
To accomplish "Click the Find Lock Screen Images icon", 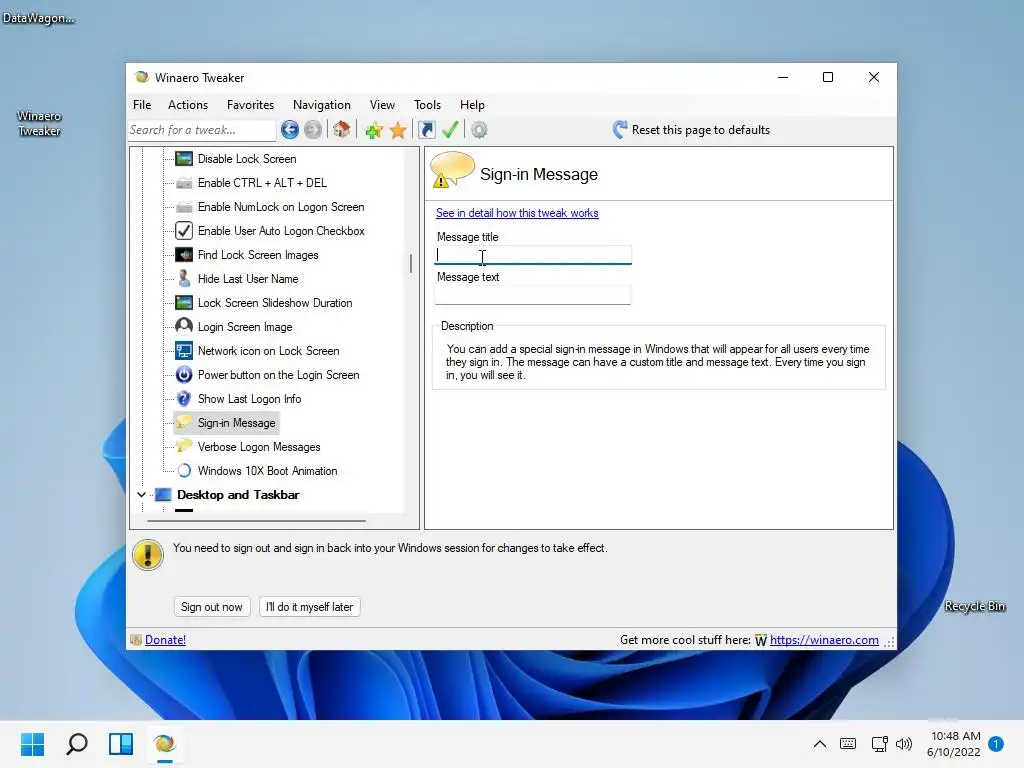I will pos(184,255).
